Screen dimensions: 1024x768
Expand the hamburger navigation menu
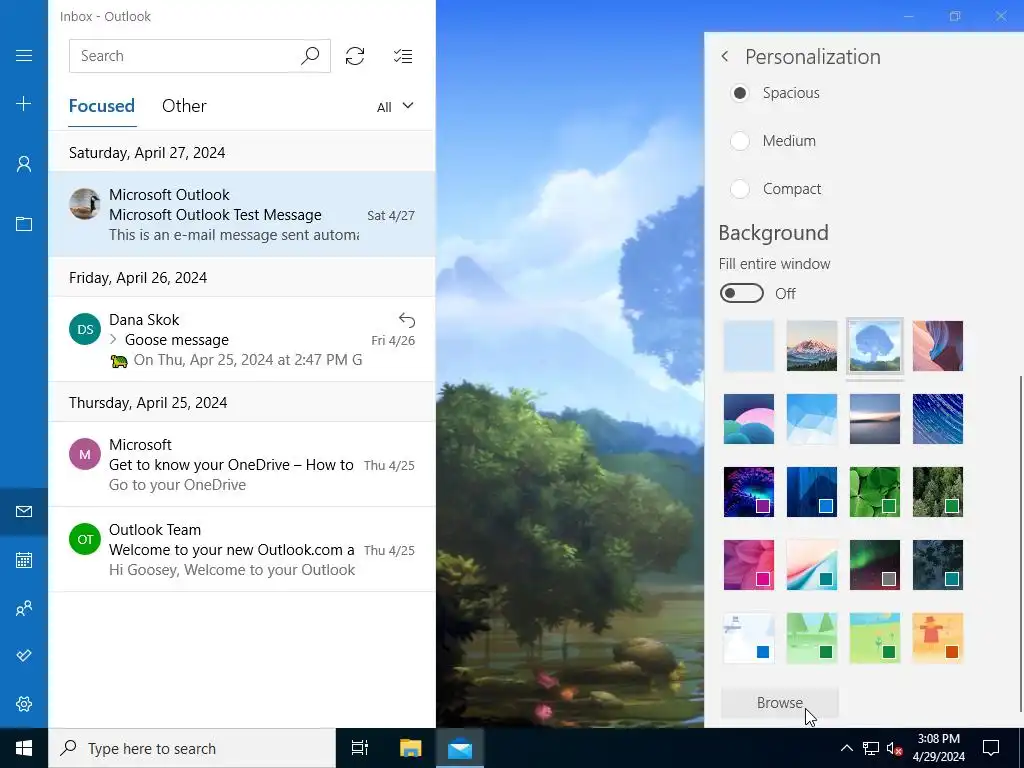24,56
